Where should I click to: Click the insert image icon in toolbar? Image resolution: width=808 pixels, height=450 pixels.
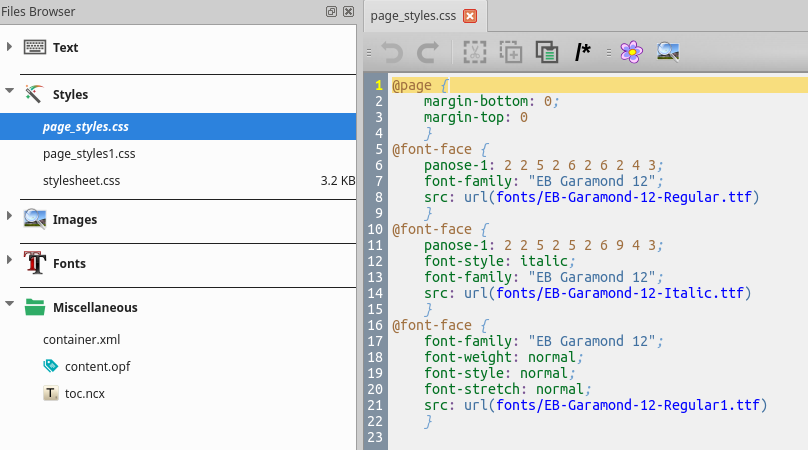669,52
